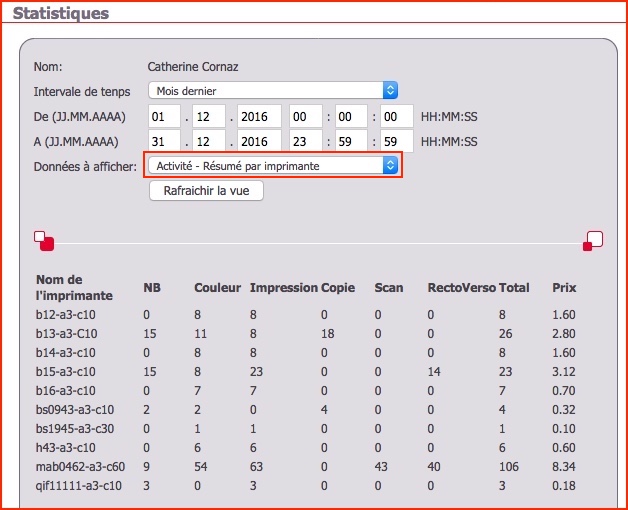628x510 pixels.
Task: Select printer row b13-a3-C10
Action: point(306,333)
